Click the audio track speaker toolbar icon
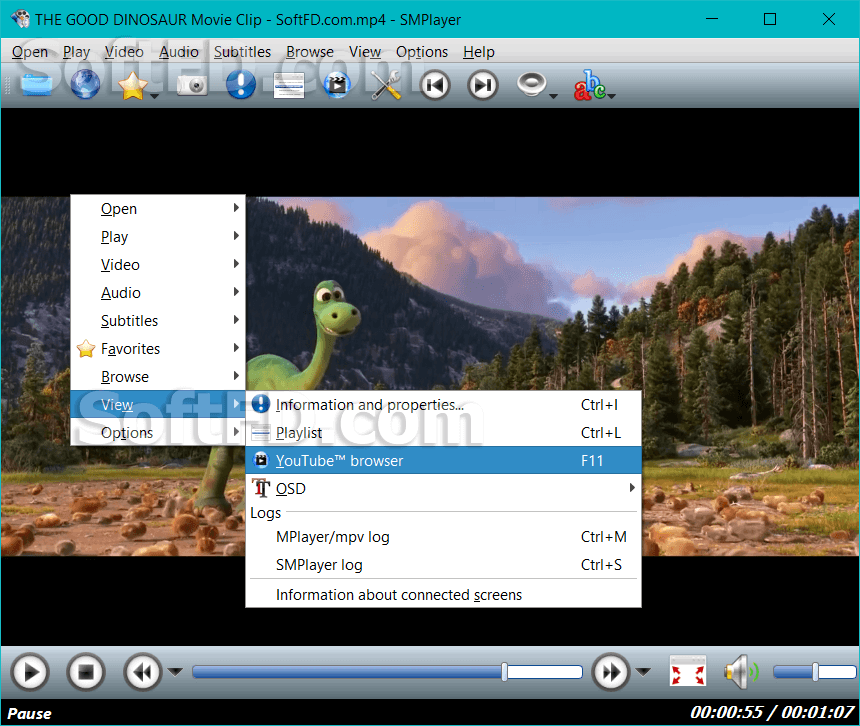 (x=531, y=84)
